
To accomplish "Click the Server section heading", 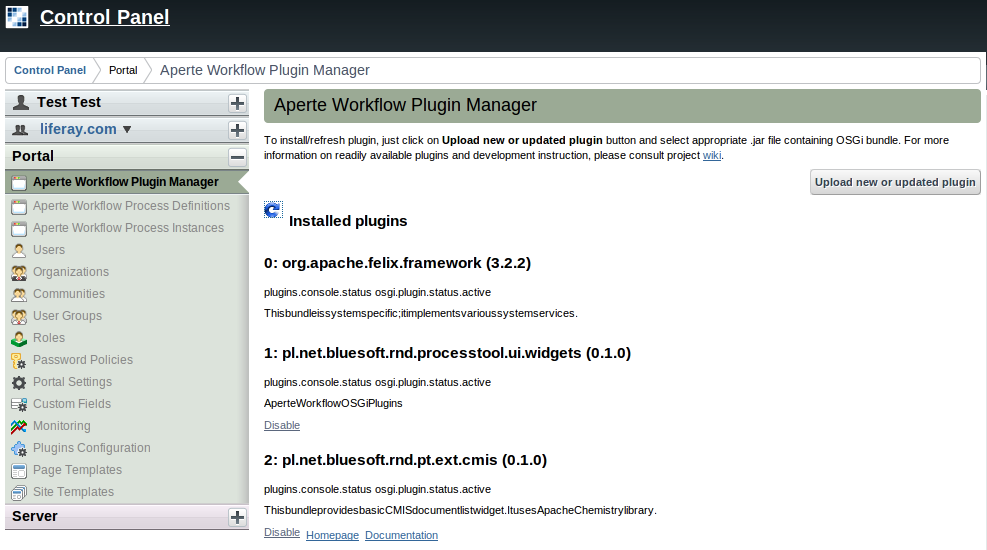I will (x=35, y=516).
